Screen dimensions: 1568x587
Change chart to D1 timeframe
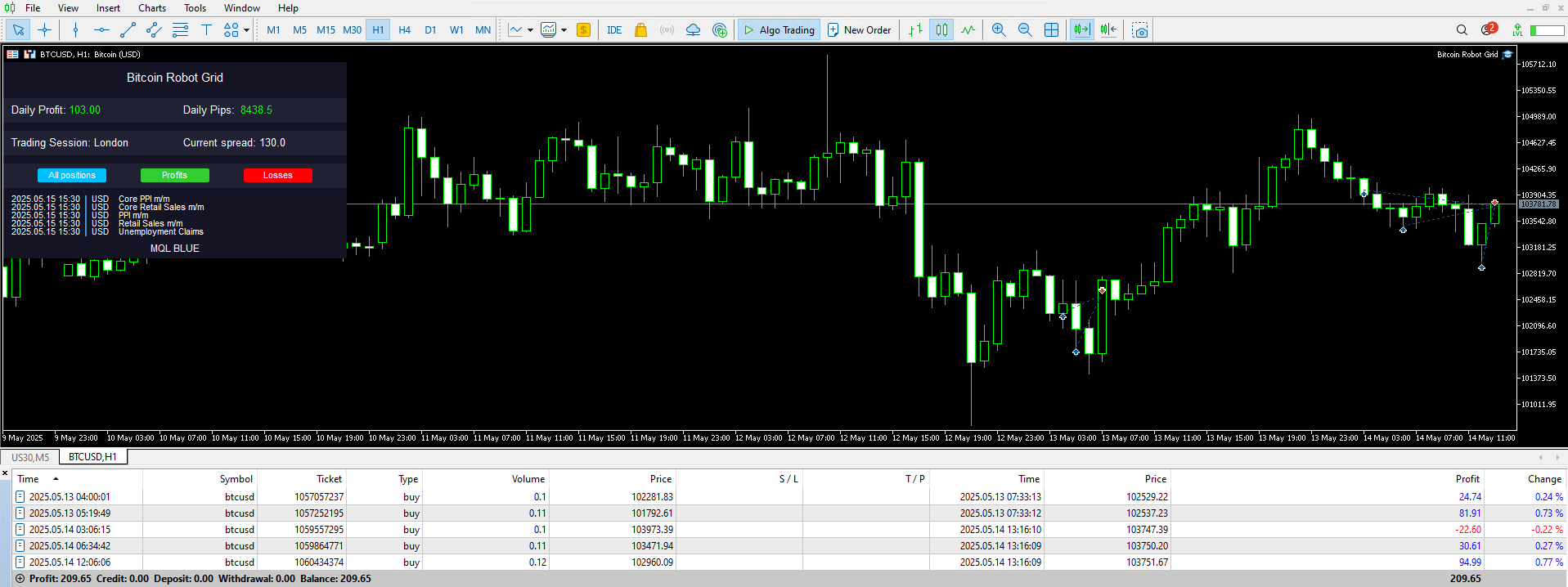tap(430, 30)
